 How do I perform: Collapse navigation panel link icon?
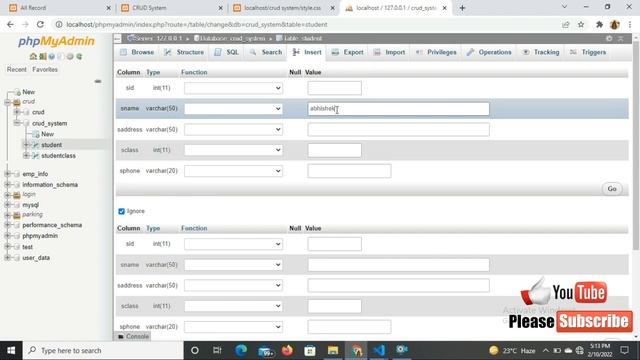click(x=98, y=81)
